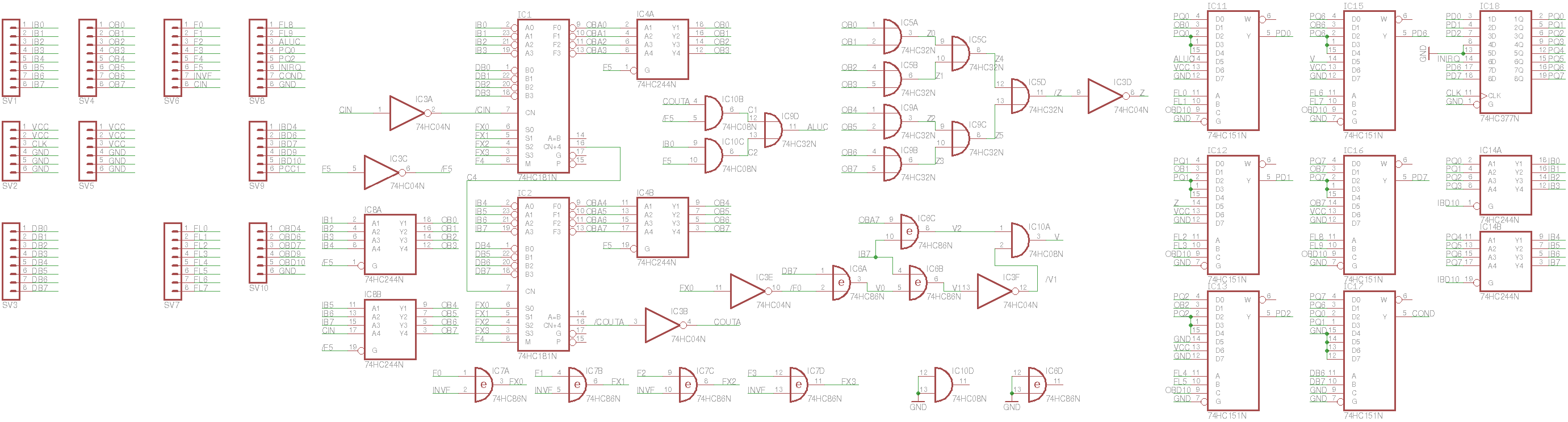The image size is (1568, 422).
Task: Click the unused IC6D XOR gate
Action: 1037,385
